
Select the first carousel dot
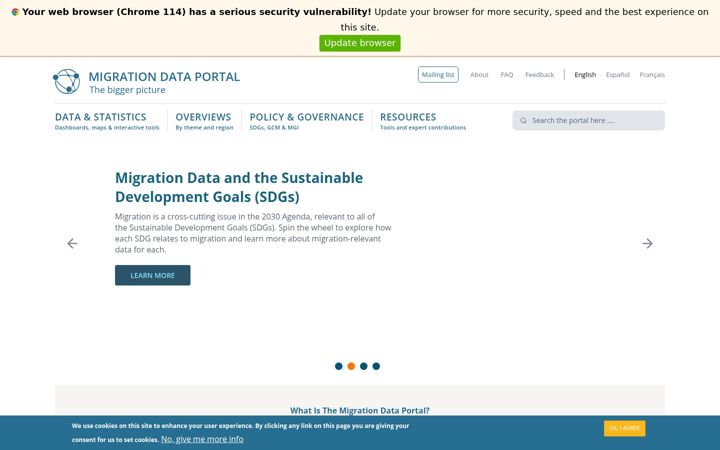coord(338,366)
